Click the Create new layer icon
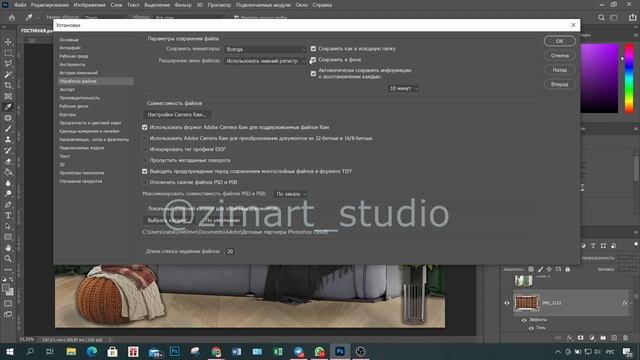The image size is (640, 360). click(x=614, y=338)
